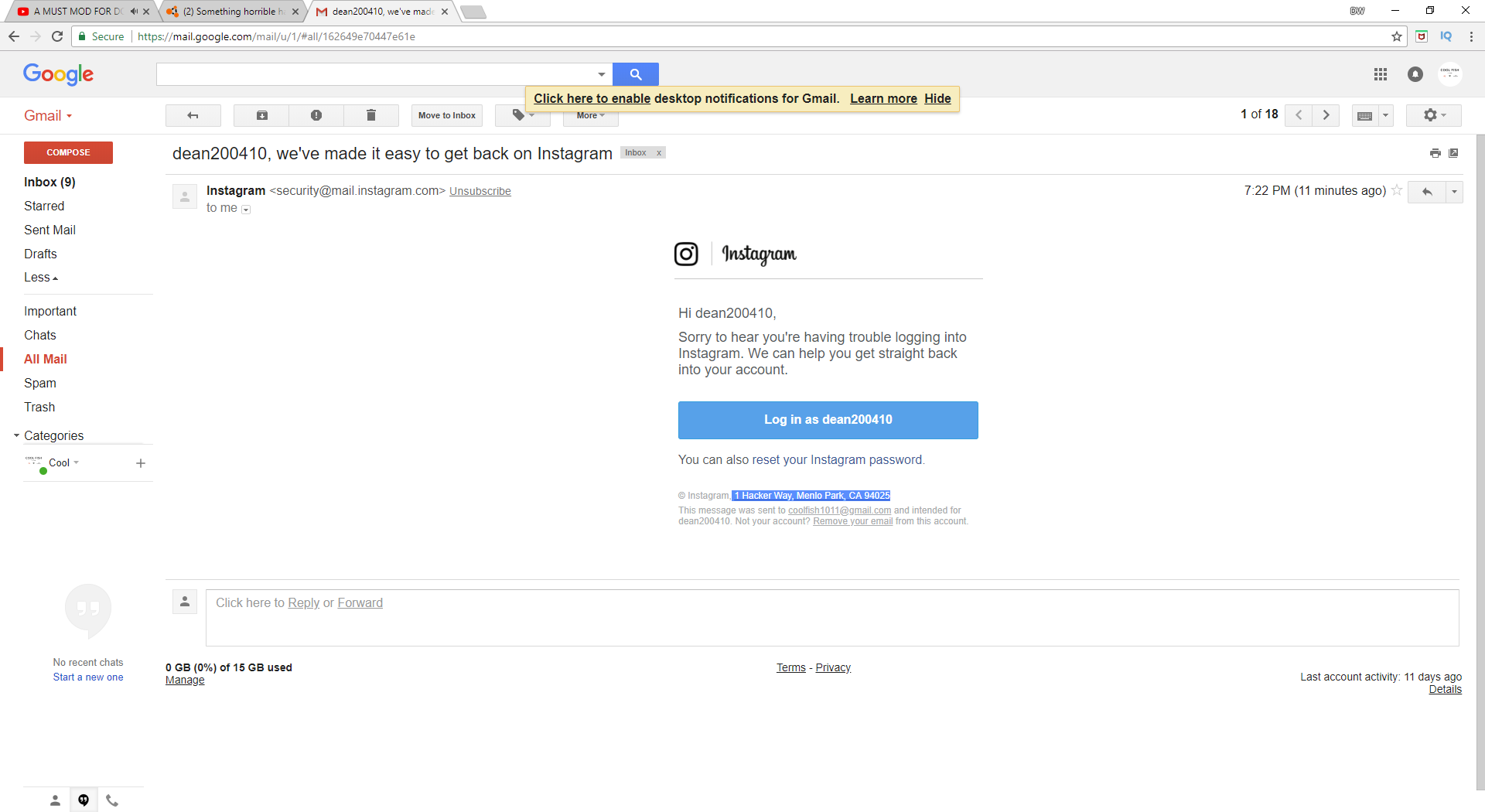Click the input tools keyboard icon

1365,115
